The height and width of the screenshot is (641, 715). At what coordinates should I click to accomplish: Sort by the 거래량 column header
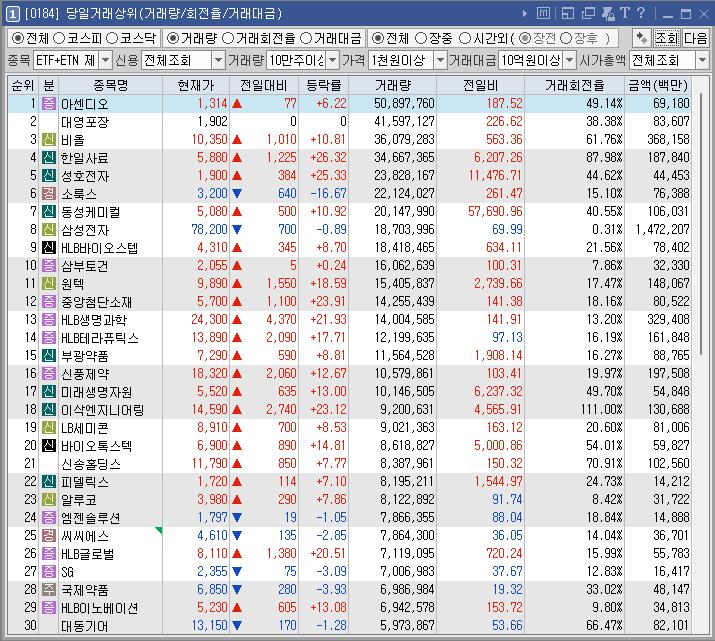[x=393, y=85]
